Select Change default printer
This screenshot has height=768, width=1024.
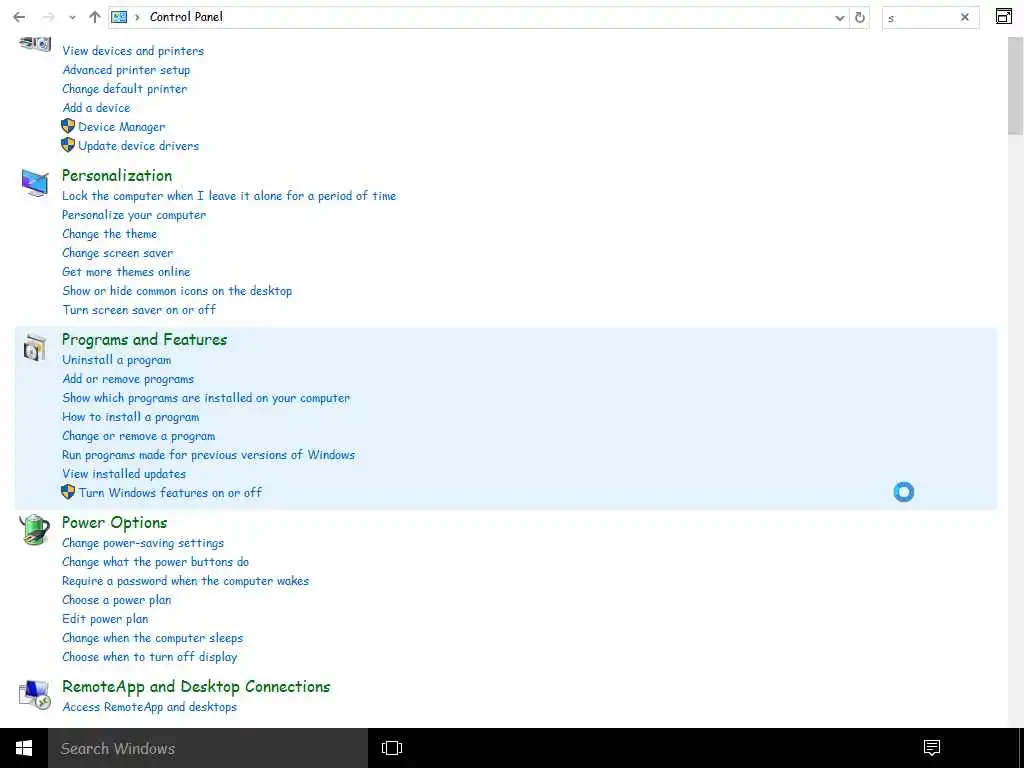(125, 89)
